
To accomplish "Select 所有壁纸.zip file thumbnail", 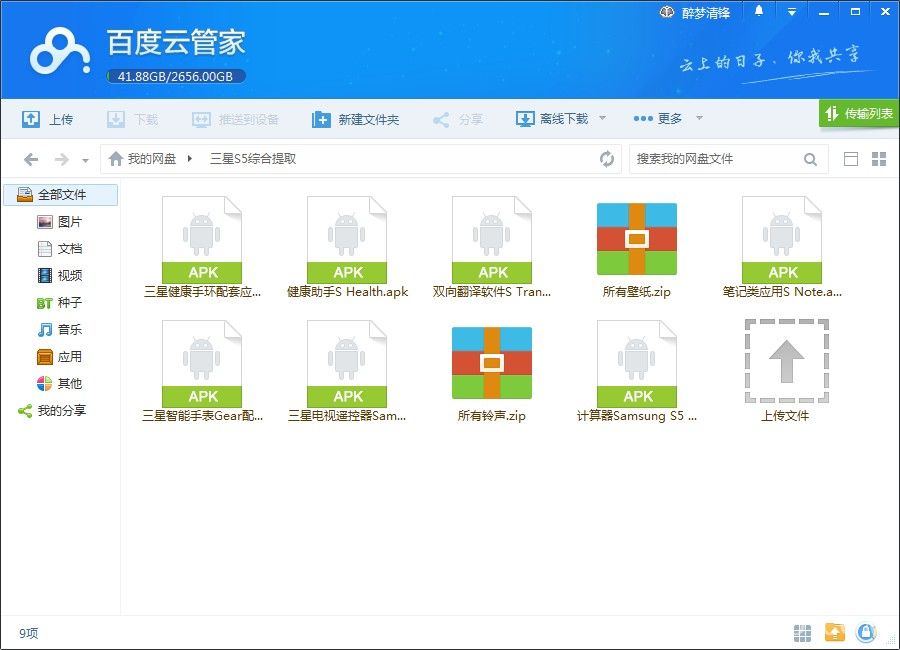I will pos(637,239).
